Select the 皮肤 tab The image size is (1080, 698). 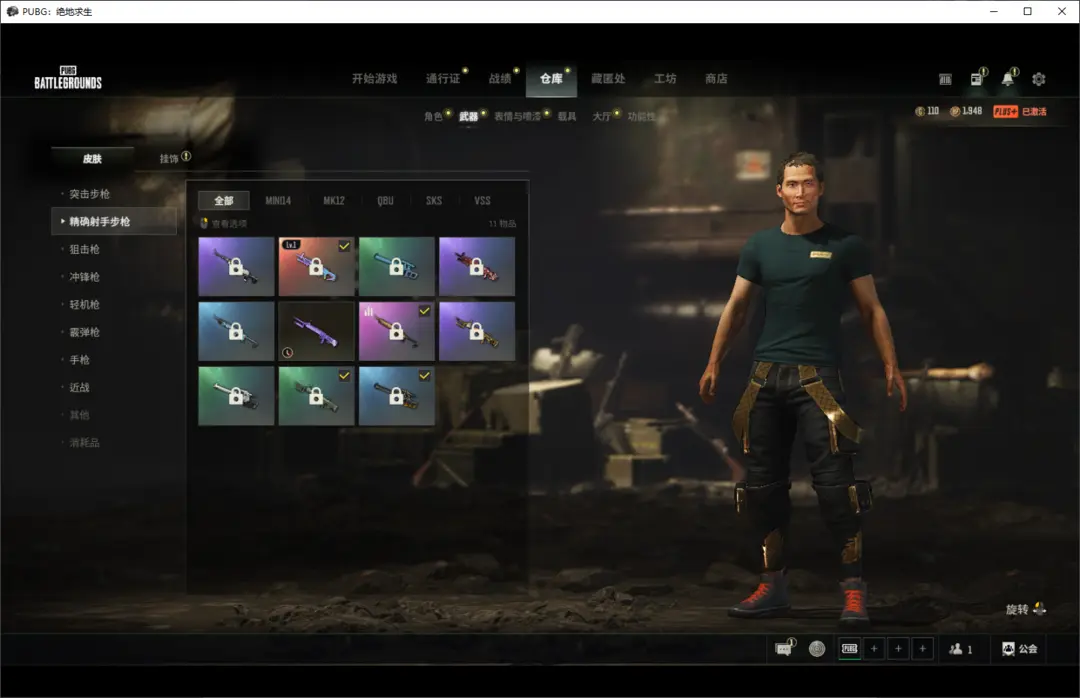tap(92, 158)
